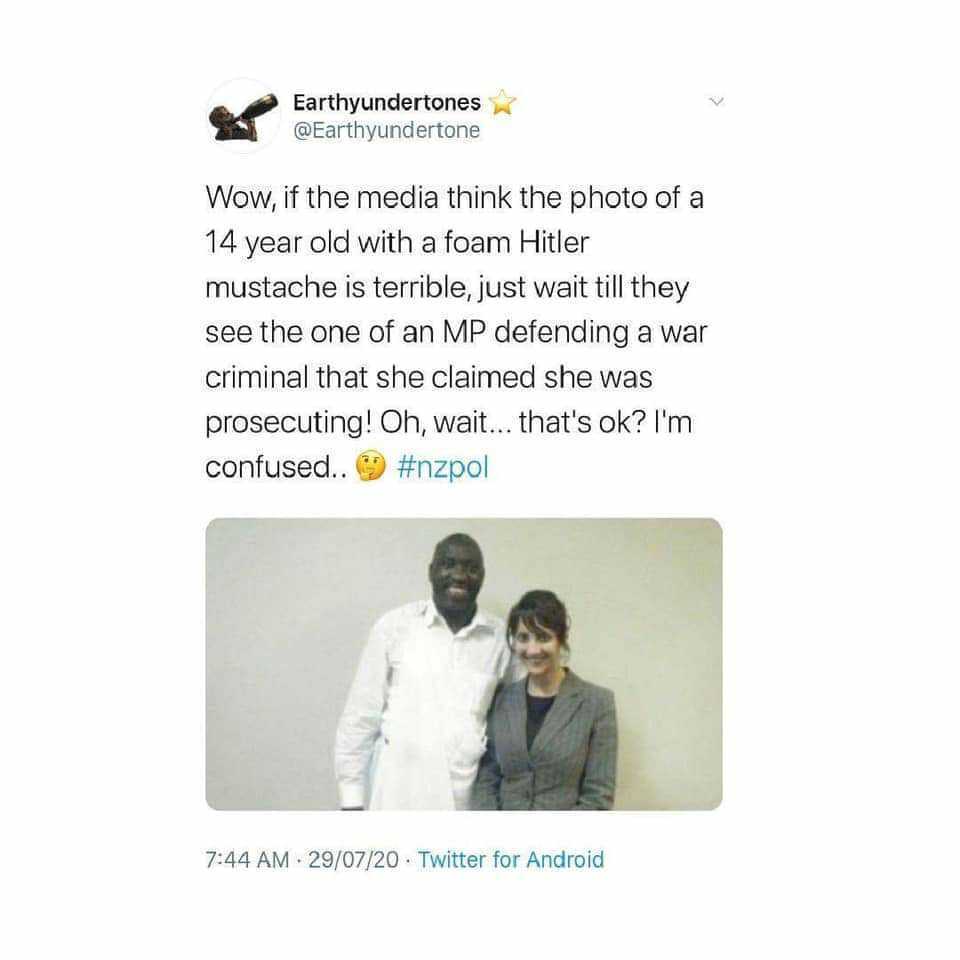Open the Earthyundertones profile avatar

click(x=243, y=115)
